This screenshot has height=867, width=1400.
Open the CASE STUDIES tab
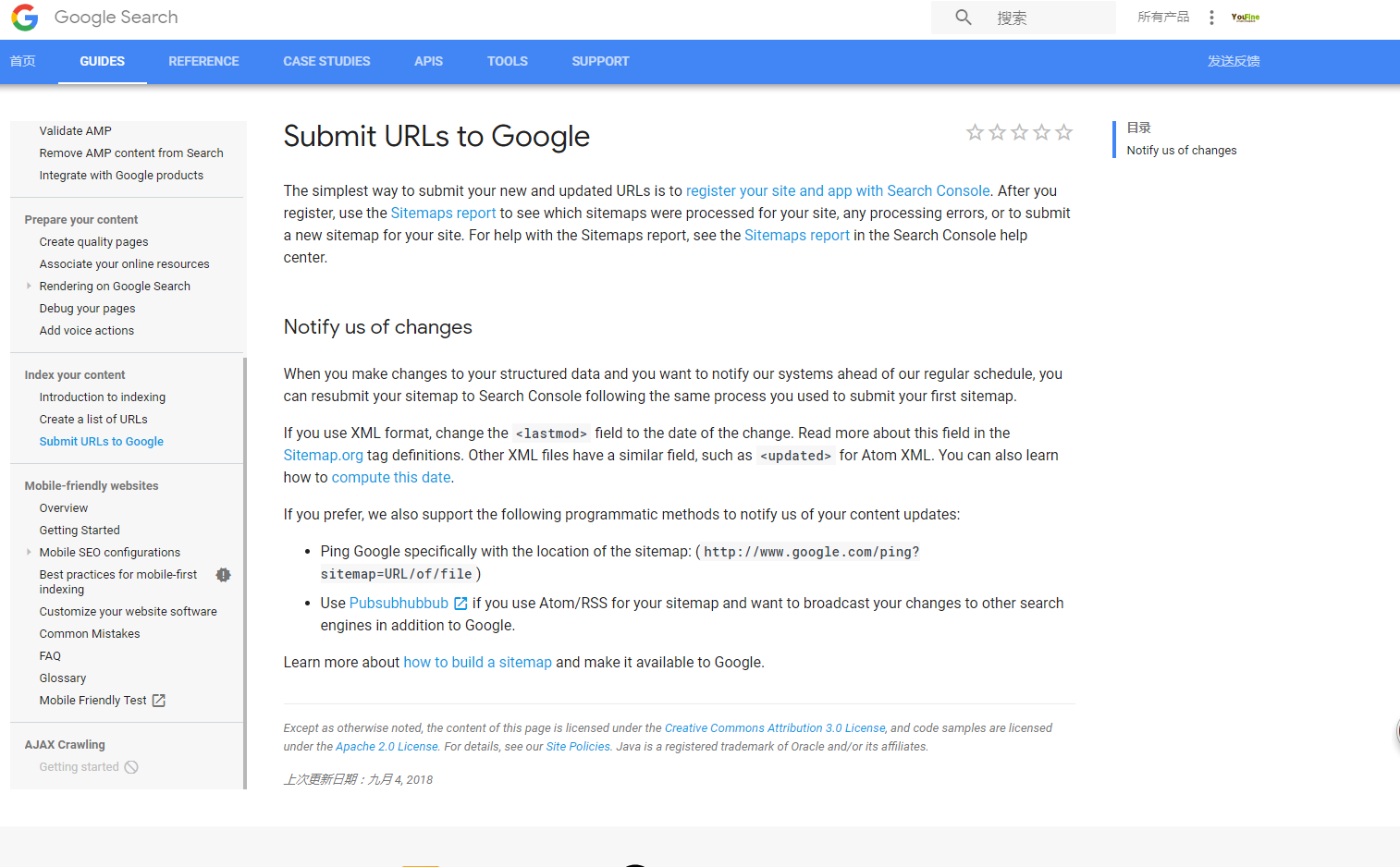[x=326, y=61]
